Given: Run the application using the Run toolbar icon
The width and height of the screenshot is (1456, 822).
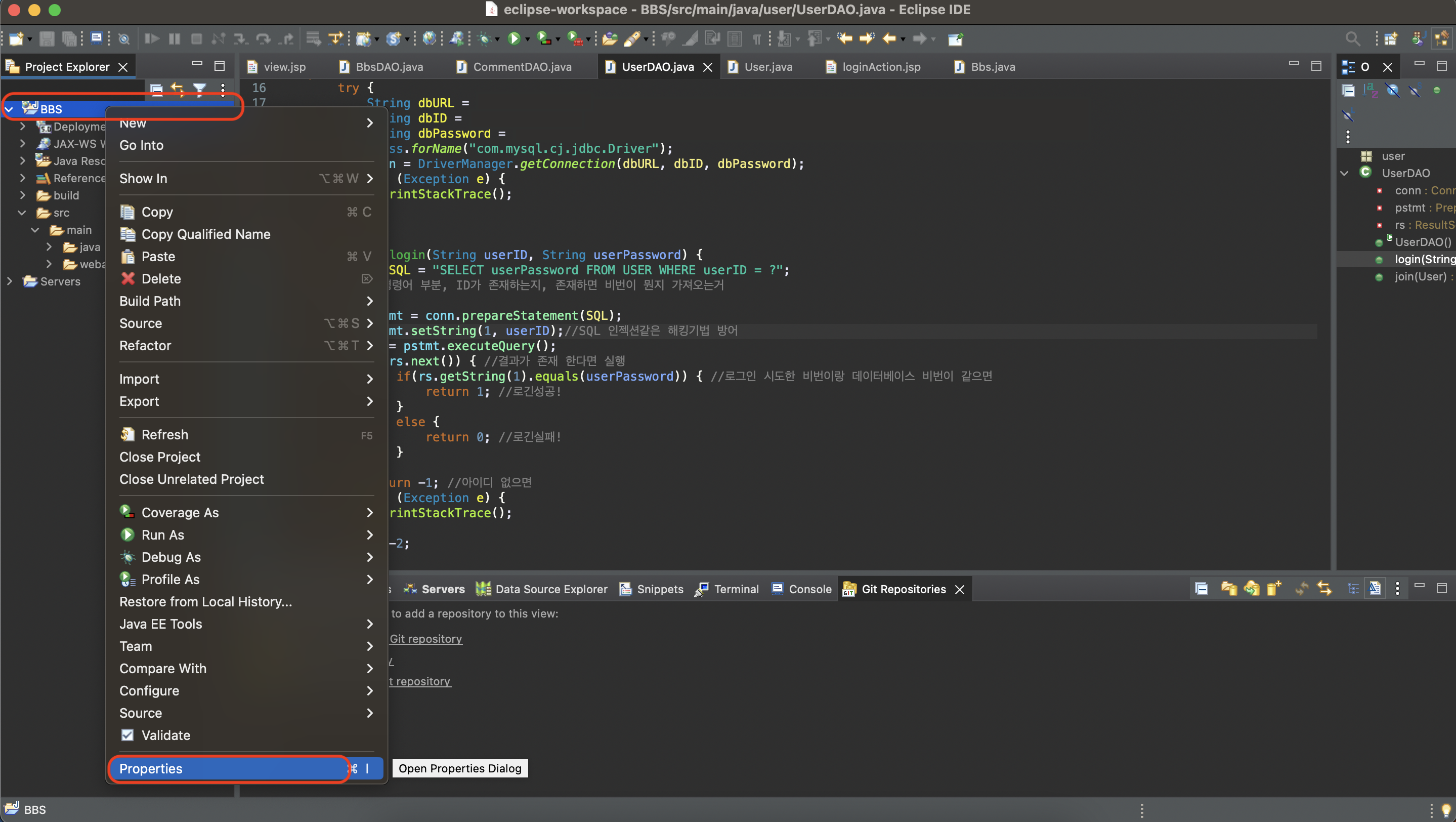Looking at the screenshot, I should pyautogui.click(x=515, y=38).
